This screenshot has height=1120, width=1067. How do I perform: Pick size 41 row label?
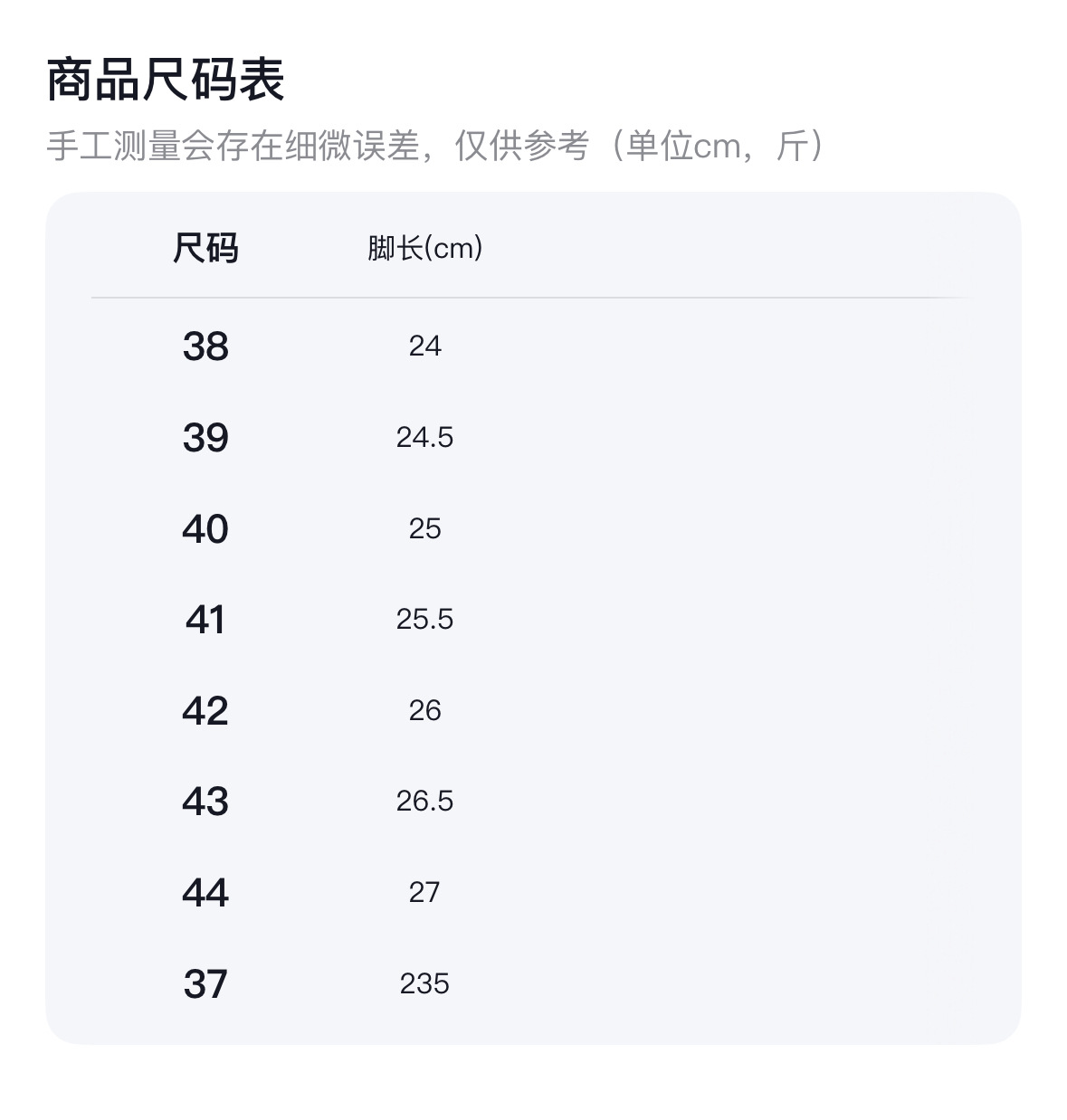tap(205, 620)
